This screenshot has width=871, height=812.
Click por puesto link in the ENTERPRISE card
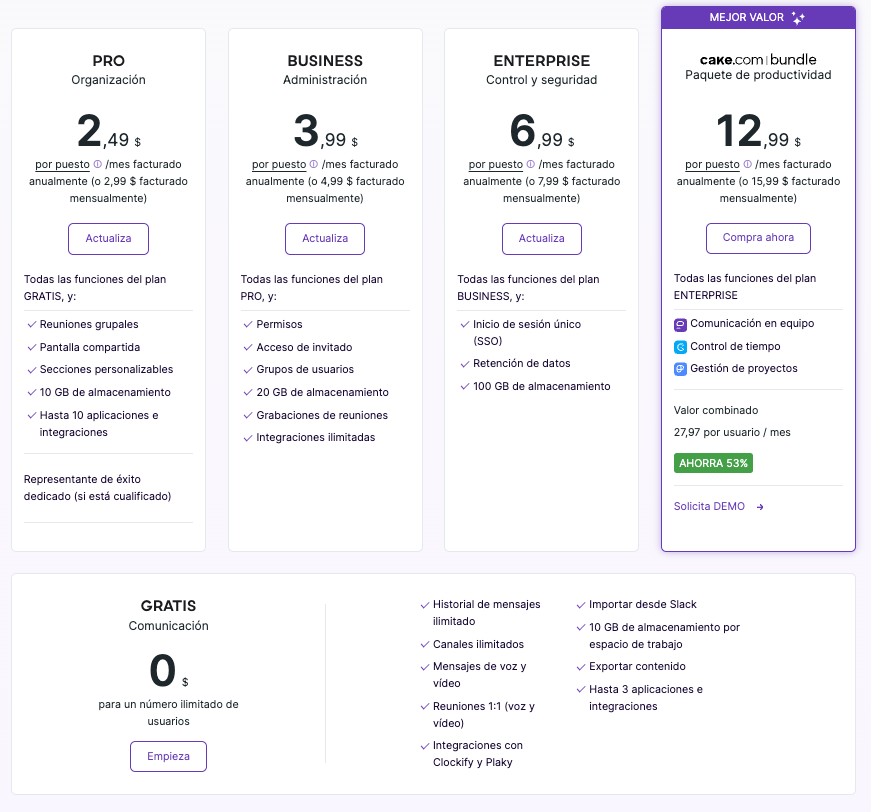[x=495, y=164]
